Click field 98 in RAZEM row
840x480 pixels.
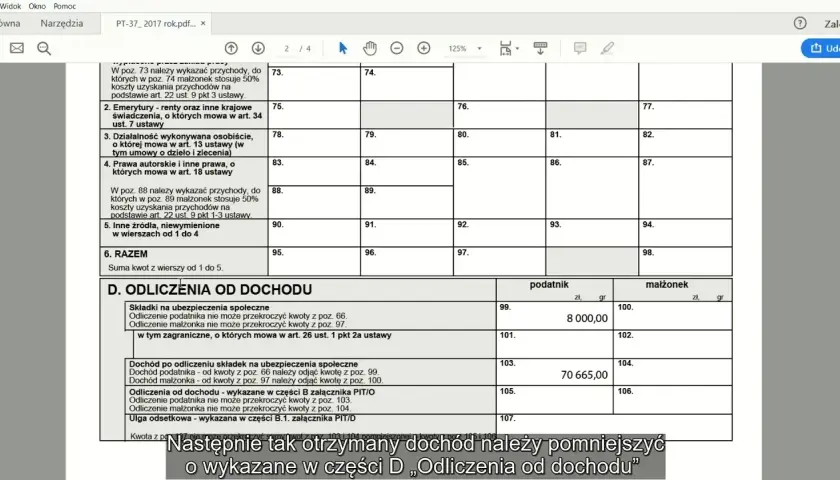(685, 261)
